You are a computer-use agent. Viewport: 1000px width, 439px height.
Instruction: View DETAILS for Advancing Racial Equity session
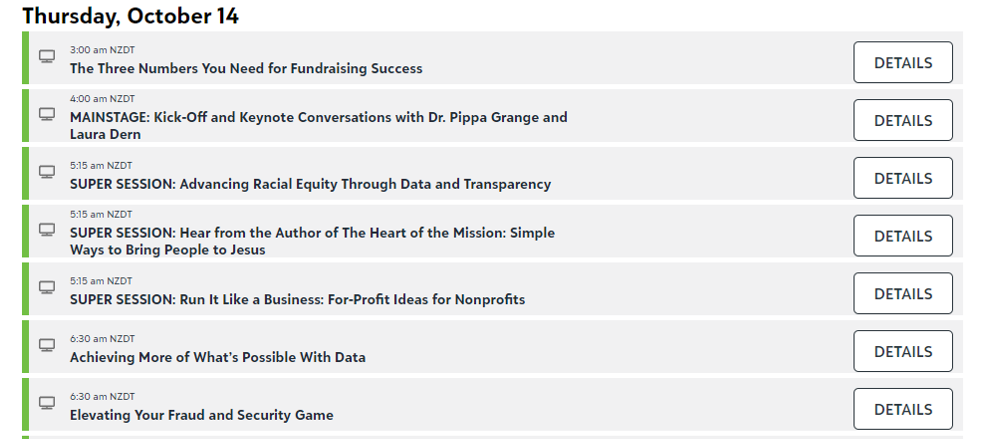902,178
